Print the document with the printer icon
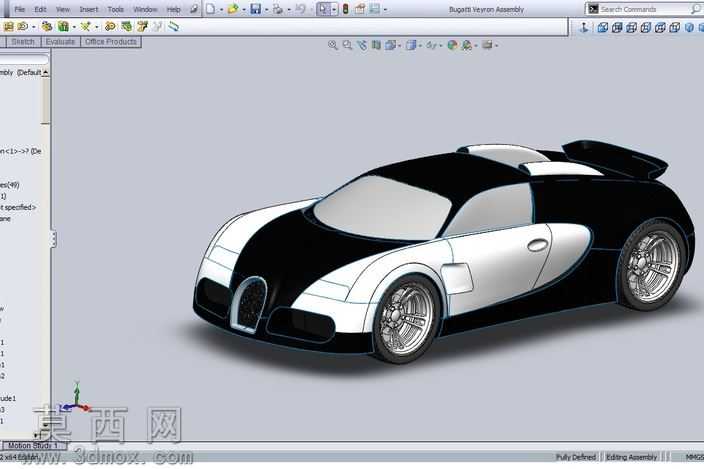 [x=278, y=9]
